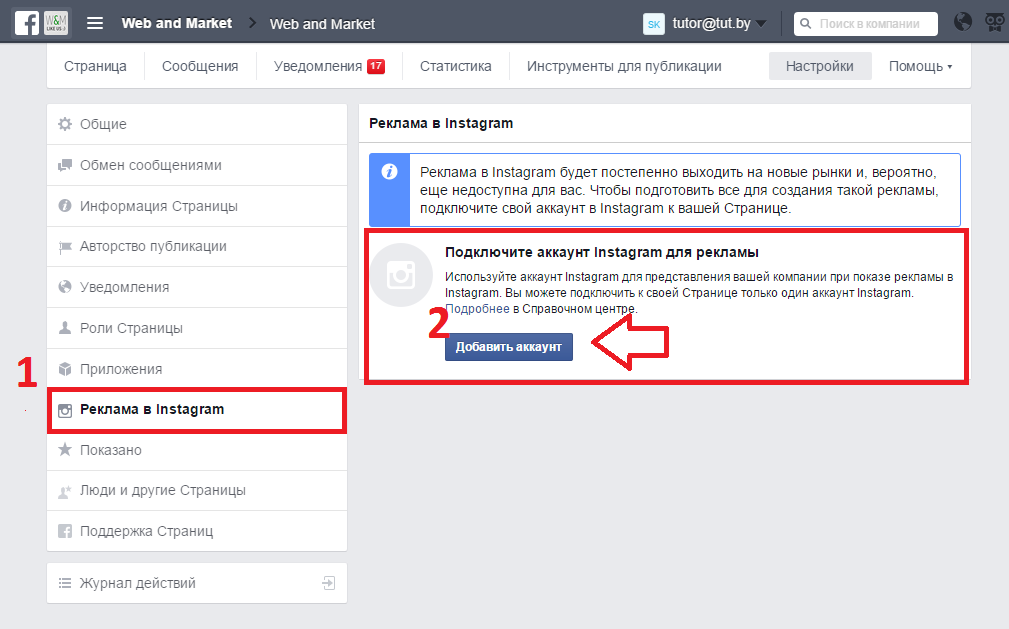1009x629 pixels.
Task: Open the Помощь dropdown menu
Action: tap(920, 66)
